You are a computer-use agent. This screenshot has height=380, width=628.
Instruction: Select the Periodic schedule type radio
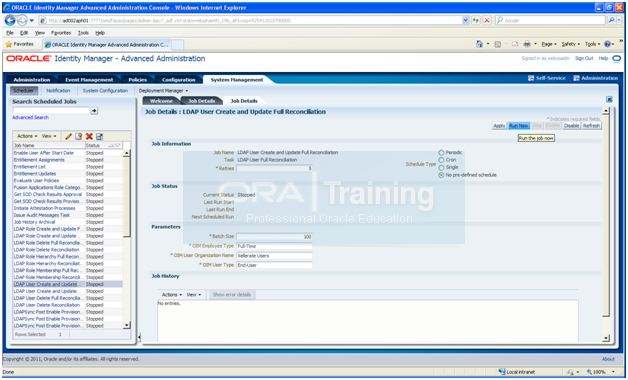pyautogui.click(x=441, y=153)
